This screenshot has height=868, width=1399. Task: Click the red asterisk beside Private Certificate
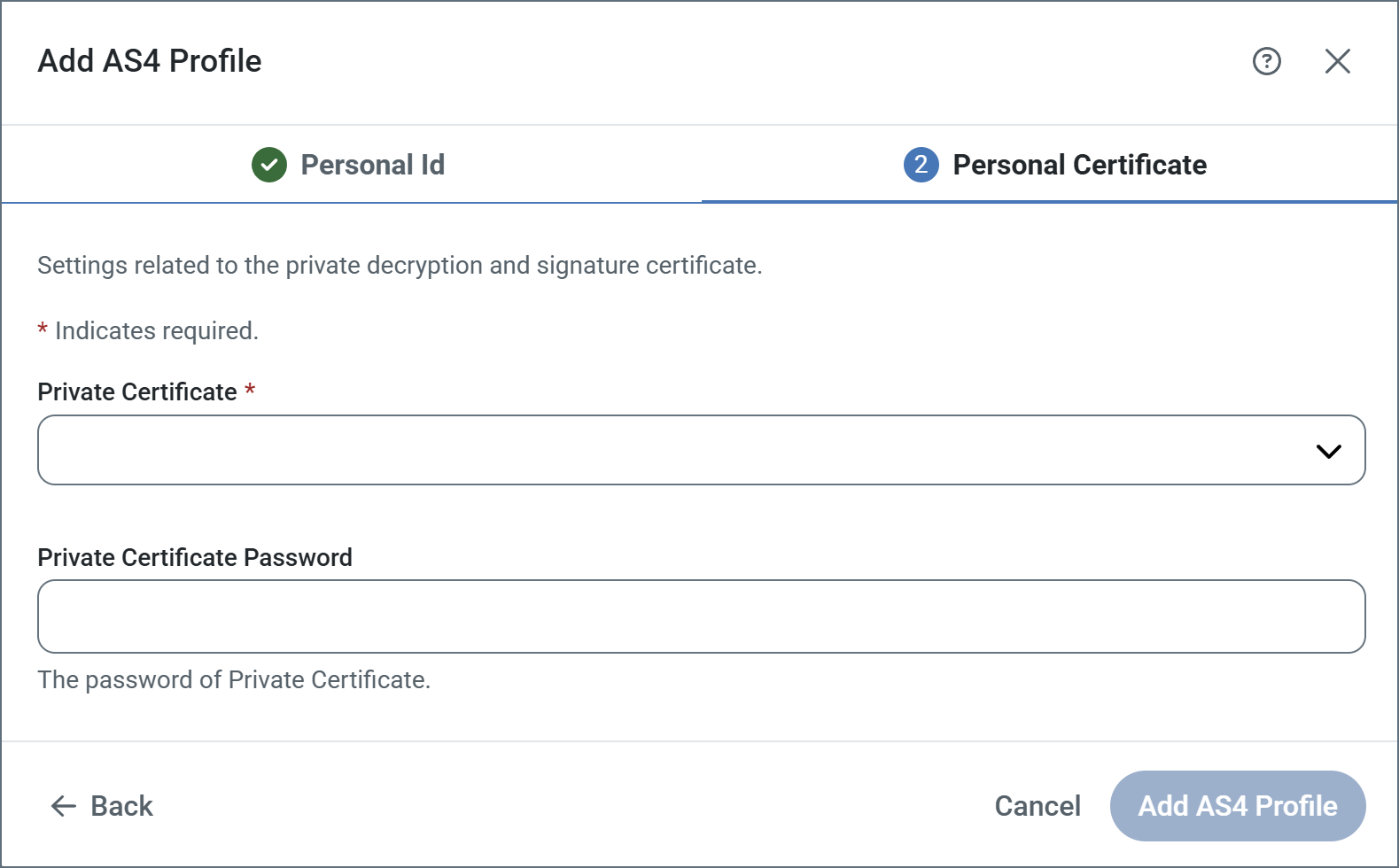(x=250, y=390)
